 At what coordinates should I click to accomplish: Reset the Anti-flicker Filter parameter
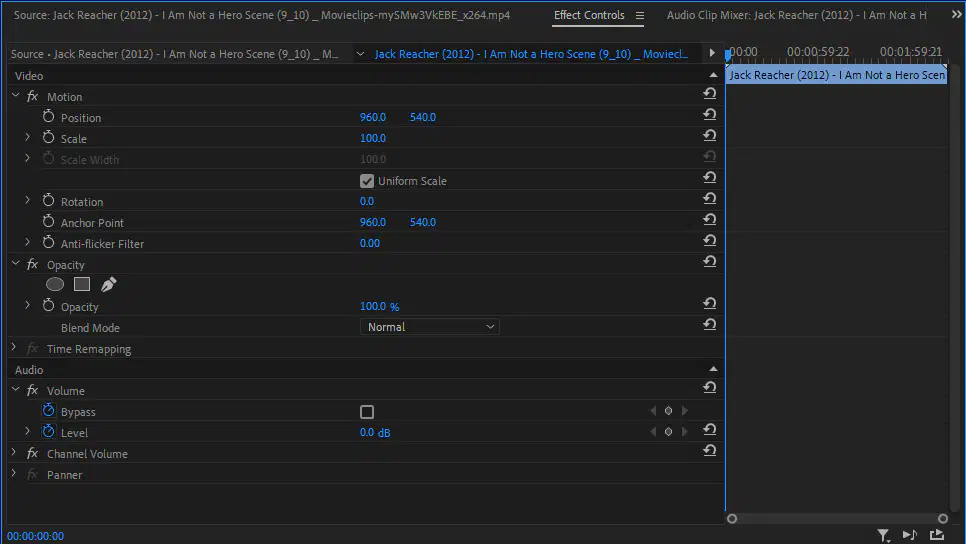[710, 240]
